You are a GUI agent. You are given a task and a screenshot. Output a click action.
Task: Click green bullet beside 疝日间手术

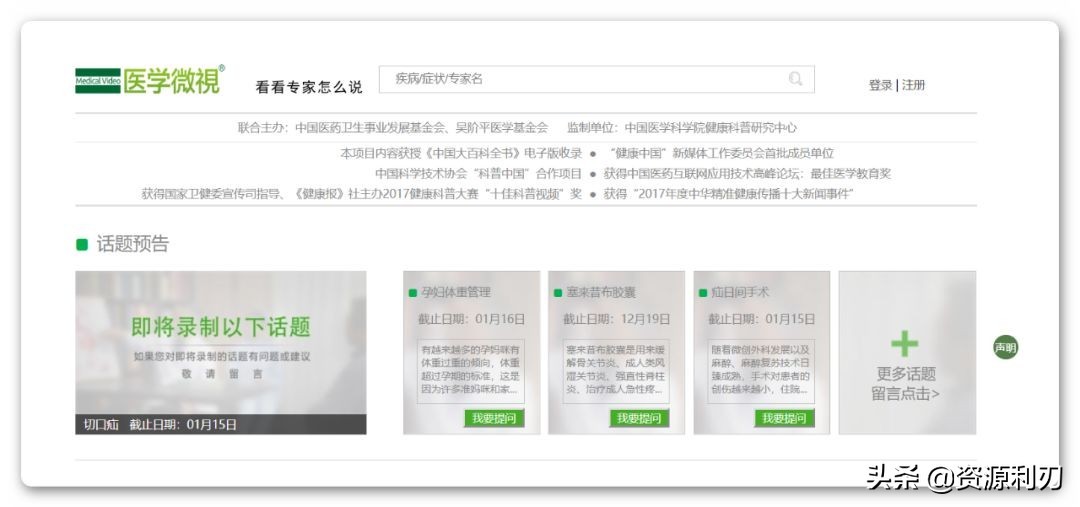pyautogui.click(x=703, y=293)
